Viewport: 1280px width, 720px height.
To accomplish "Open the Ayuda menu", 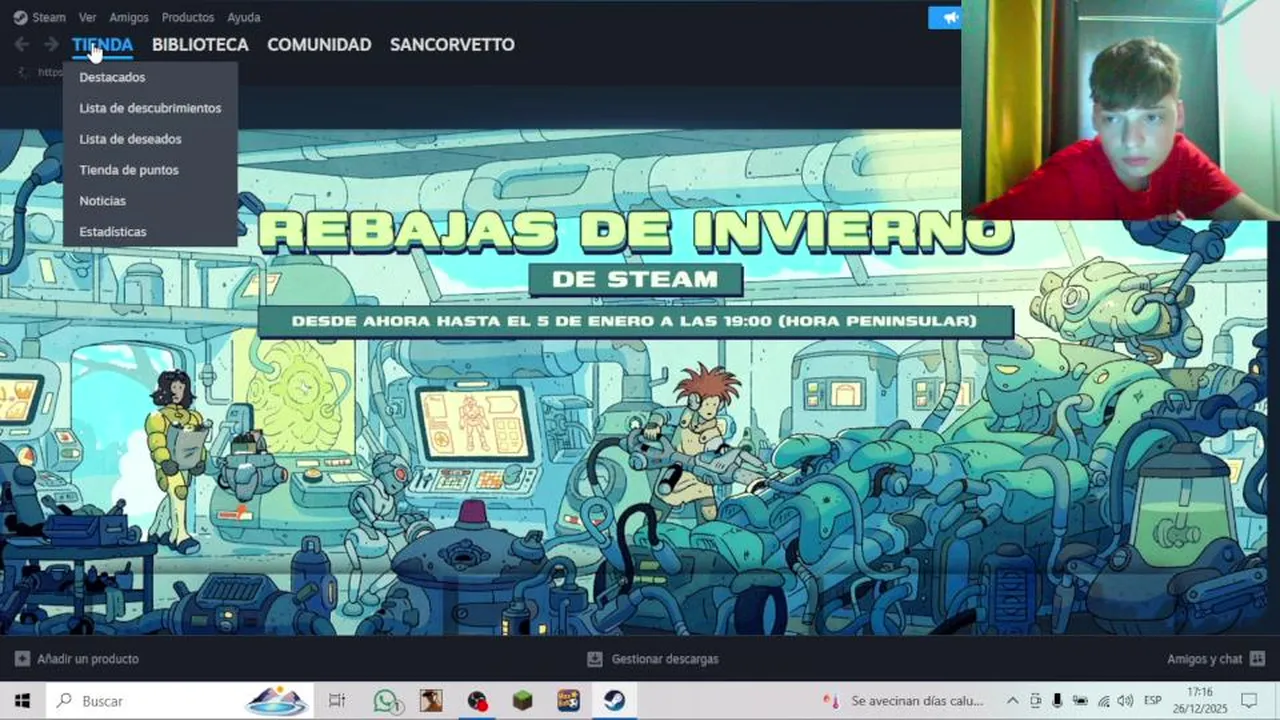I will pyautogui.click(x=244, y=17).
